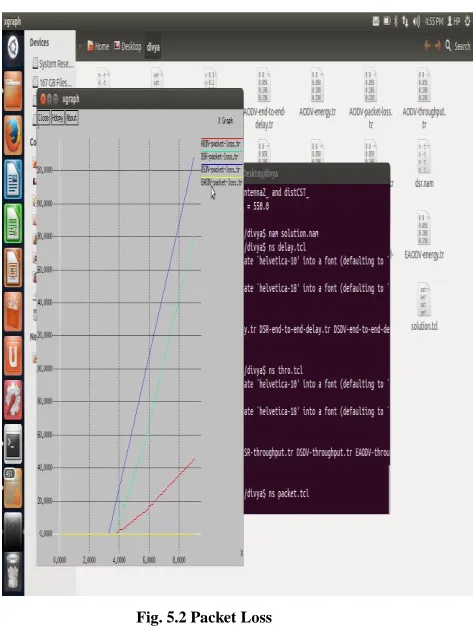Open the Files manager launcher icon
This screenshot has width=474, height=626.
tap(12, 91)
